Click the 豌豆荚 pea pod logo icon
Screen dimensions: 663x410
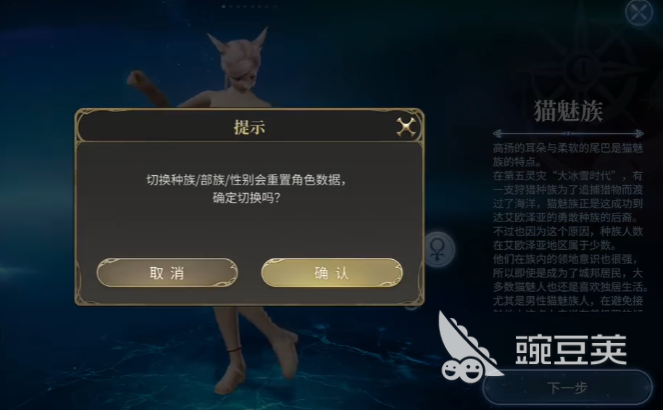click(x=469, y=346)
